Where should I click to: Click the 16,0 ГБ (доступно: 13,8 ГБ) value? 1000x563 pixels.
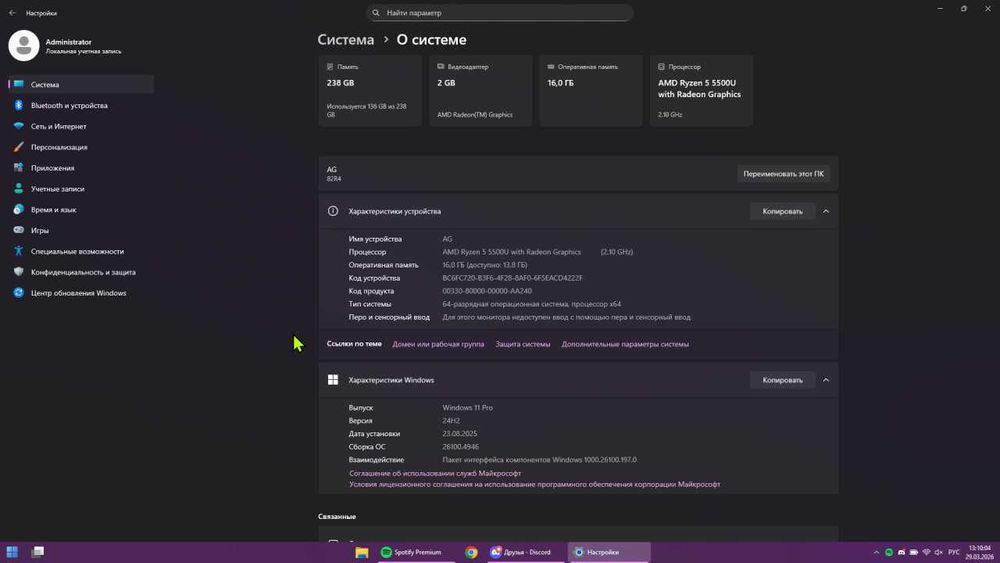[485, 265]
